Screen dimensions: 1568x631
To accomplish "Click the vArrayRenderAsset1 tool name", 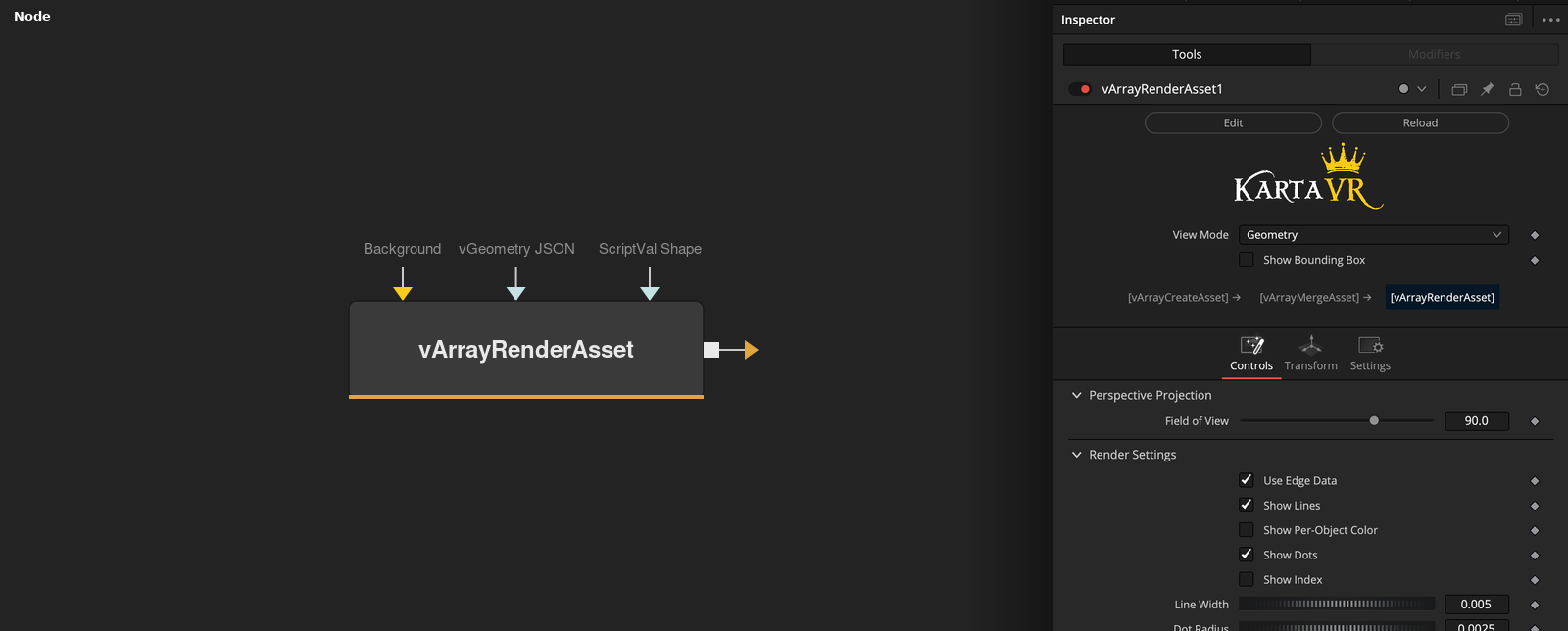I will 1162,89.
